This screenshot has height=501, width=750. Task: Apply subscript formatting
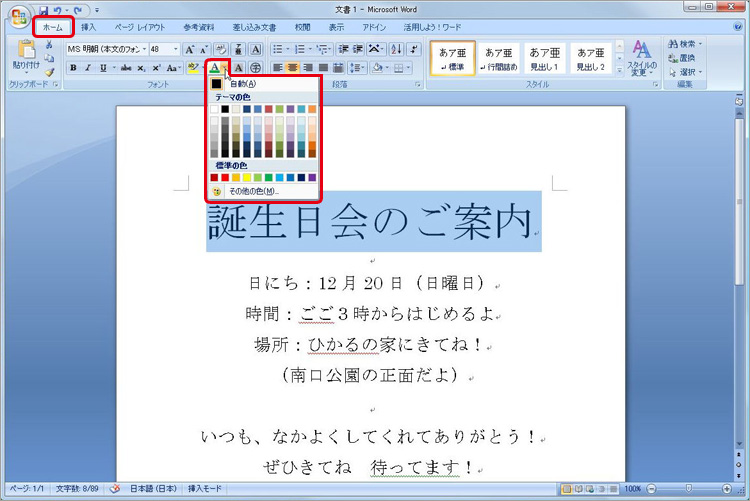coord(142,68)
